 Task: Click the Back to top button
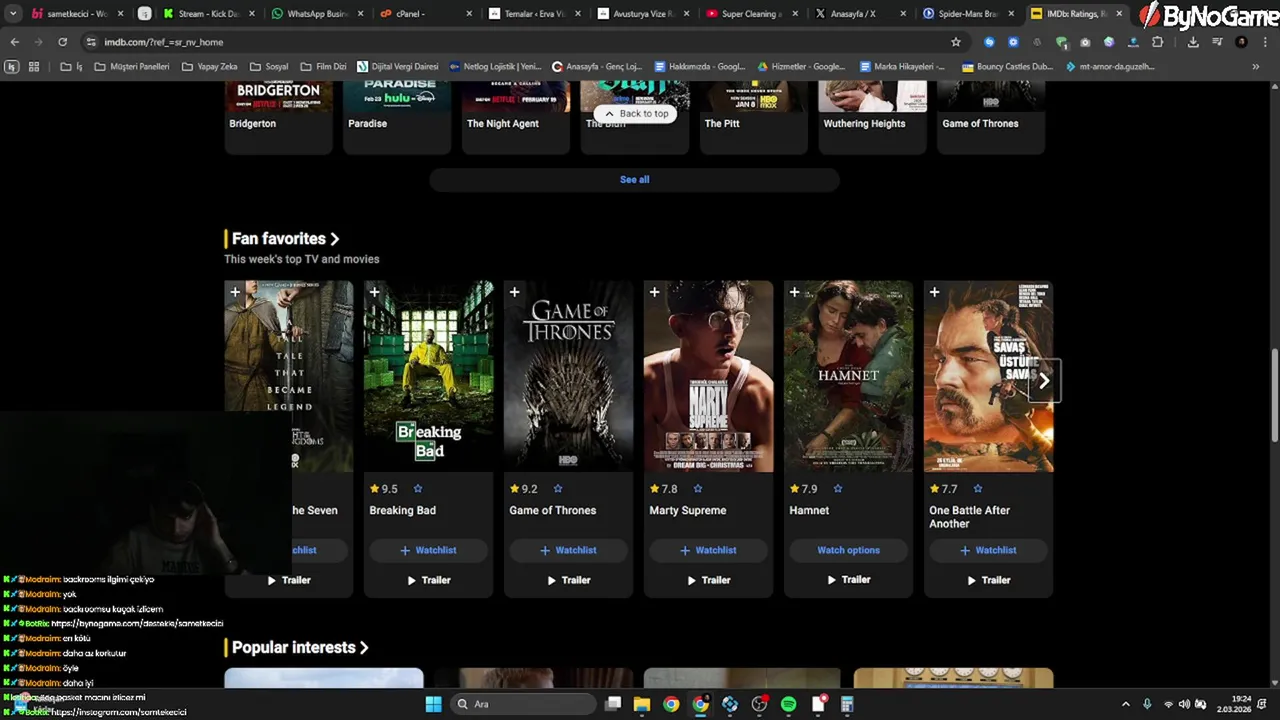[636, 114]
